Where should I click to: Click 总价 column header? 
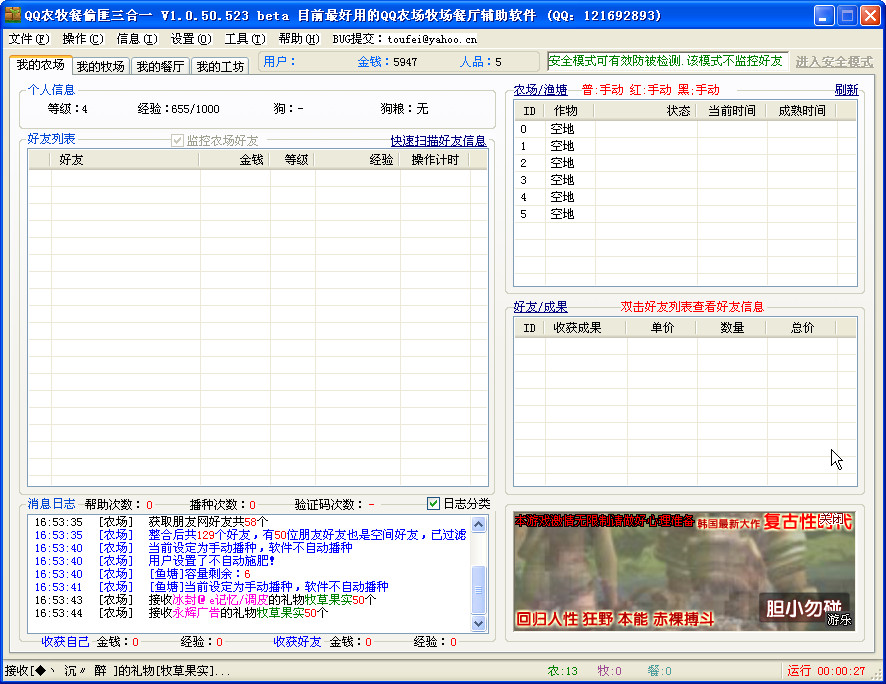(x=801, y=328)
